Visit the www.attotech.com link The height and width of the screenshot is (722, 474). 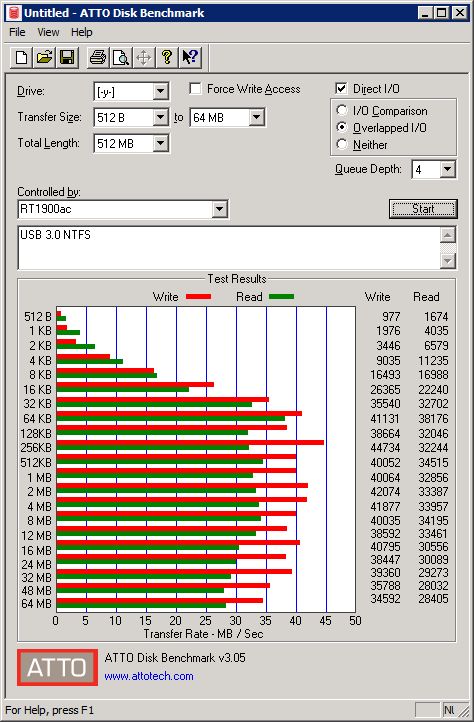pyautogui.click(x=149, y=676)
